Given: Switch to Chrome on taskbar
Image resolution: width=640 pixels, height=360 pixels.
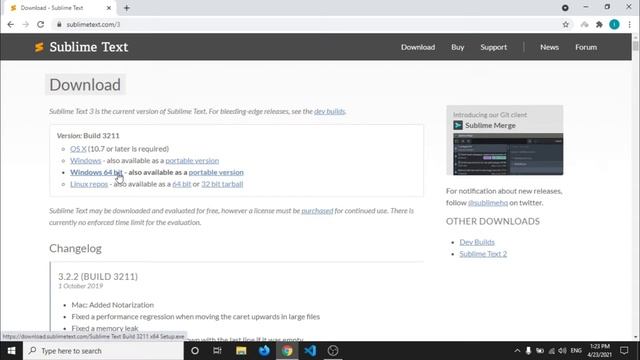Looking at the screenshot, I should pyautogui.click(x=287, y=351).
